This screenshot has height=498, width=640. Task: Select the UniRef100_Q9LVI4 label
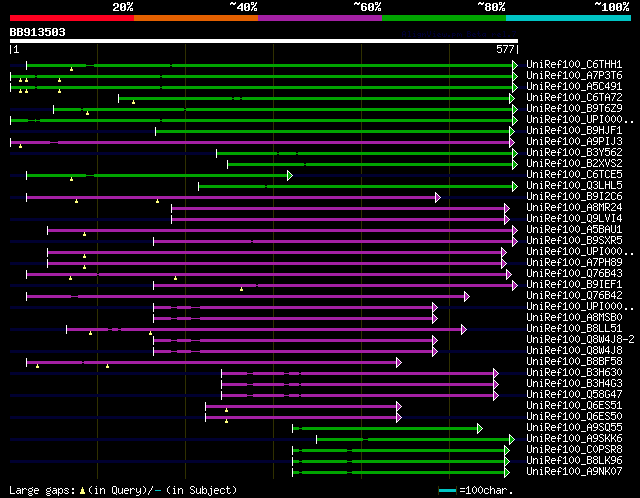pyautogui.click(x=574, y=219)
